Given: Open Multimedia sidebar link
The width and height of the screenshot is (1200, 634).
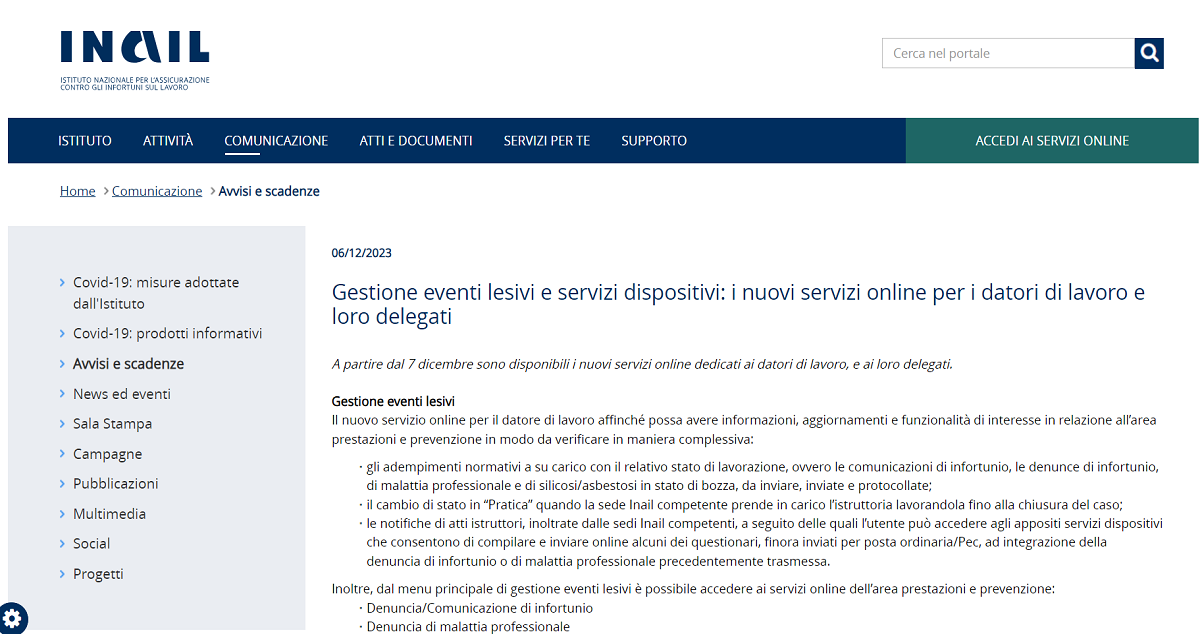Looking at the screenshot, I should [x=110, y=514].
